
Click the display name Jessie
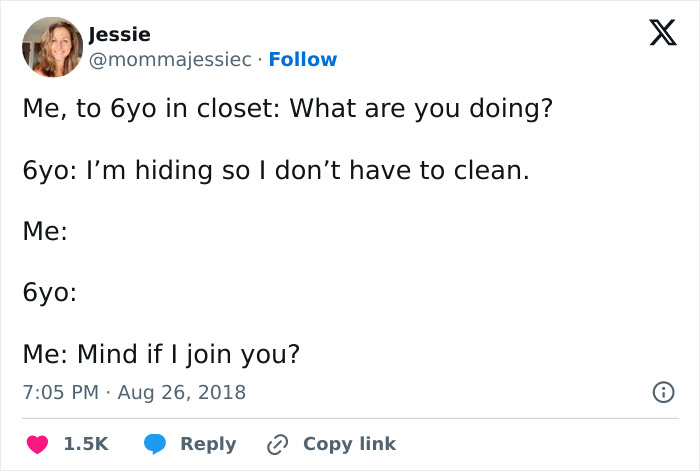[119, 35]
